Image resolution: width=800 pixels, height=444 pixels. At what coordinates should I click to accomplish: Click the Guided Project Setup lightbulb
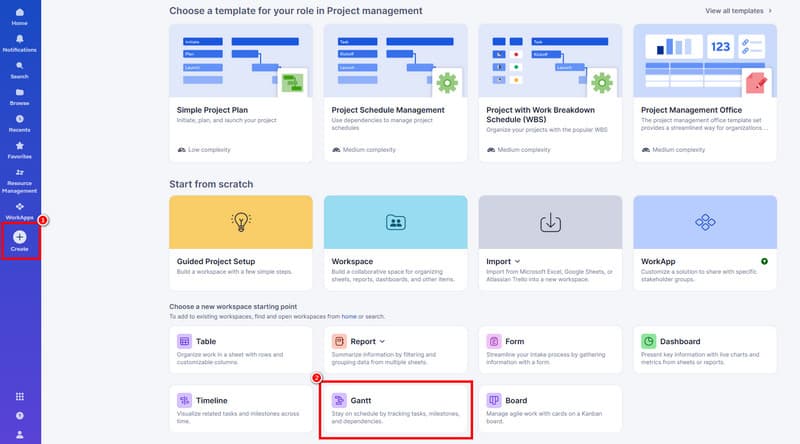point(241,221)
